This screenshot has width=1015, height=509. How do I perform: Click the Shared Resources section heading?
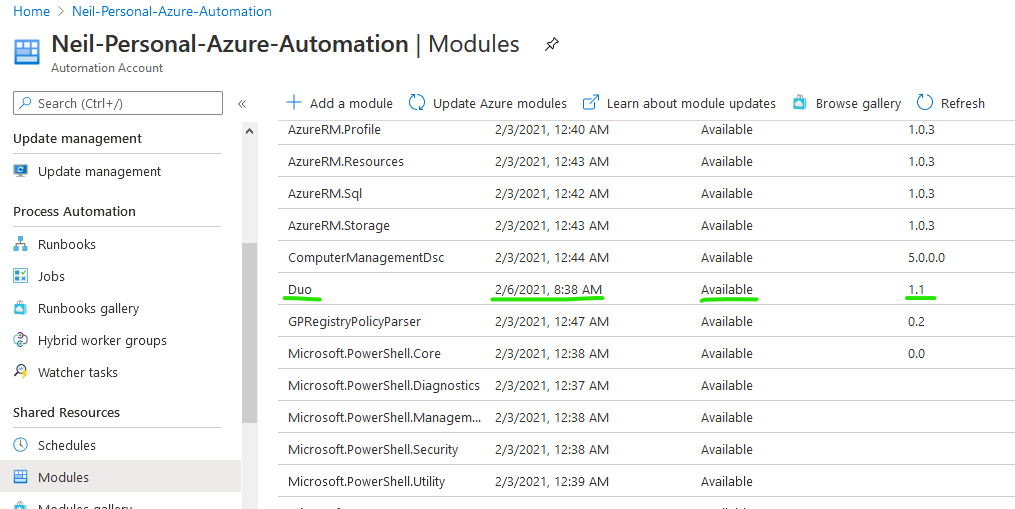tap(66, 412)
